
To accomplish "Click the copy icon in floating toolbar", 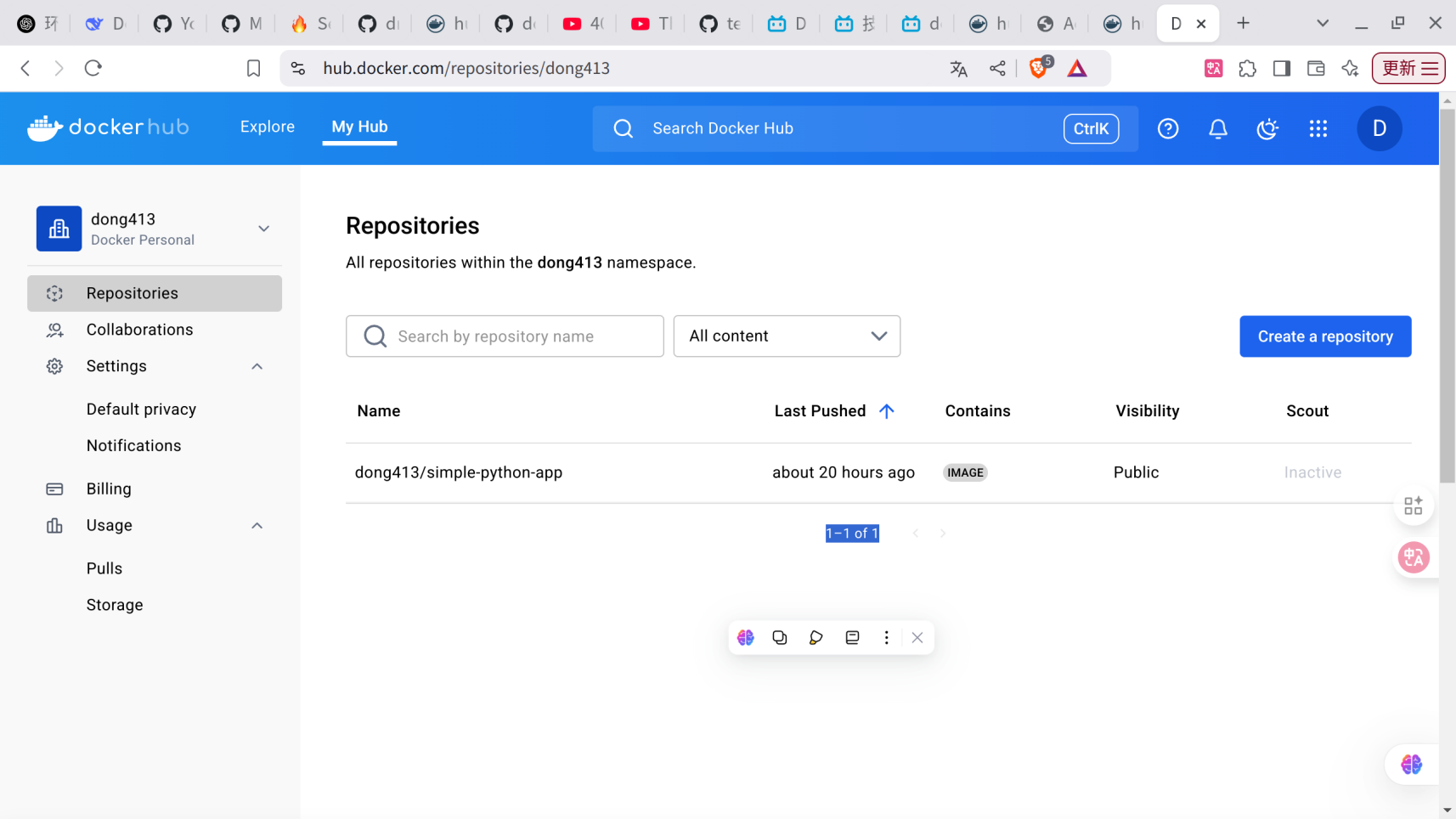I will [x=780, y=638].
